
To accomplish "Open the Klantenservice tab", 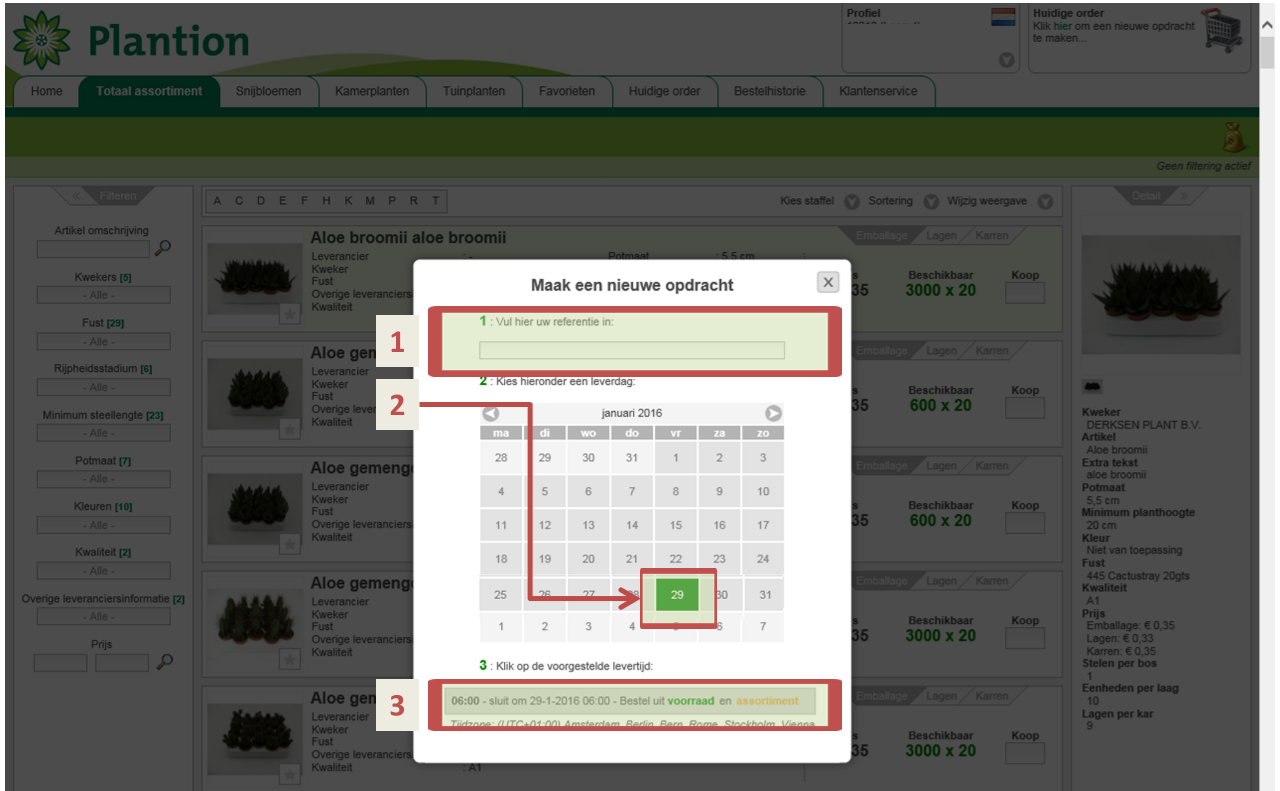I will 878,91.
